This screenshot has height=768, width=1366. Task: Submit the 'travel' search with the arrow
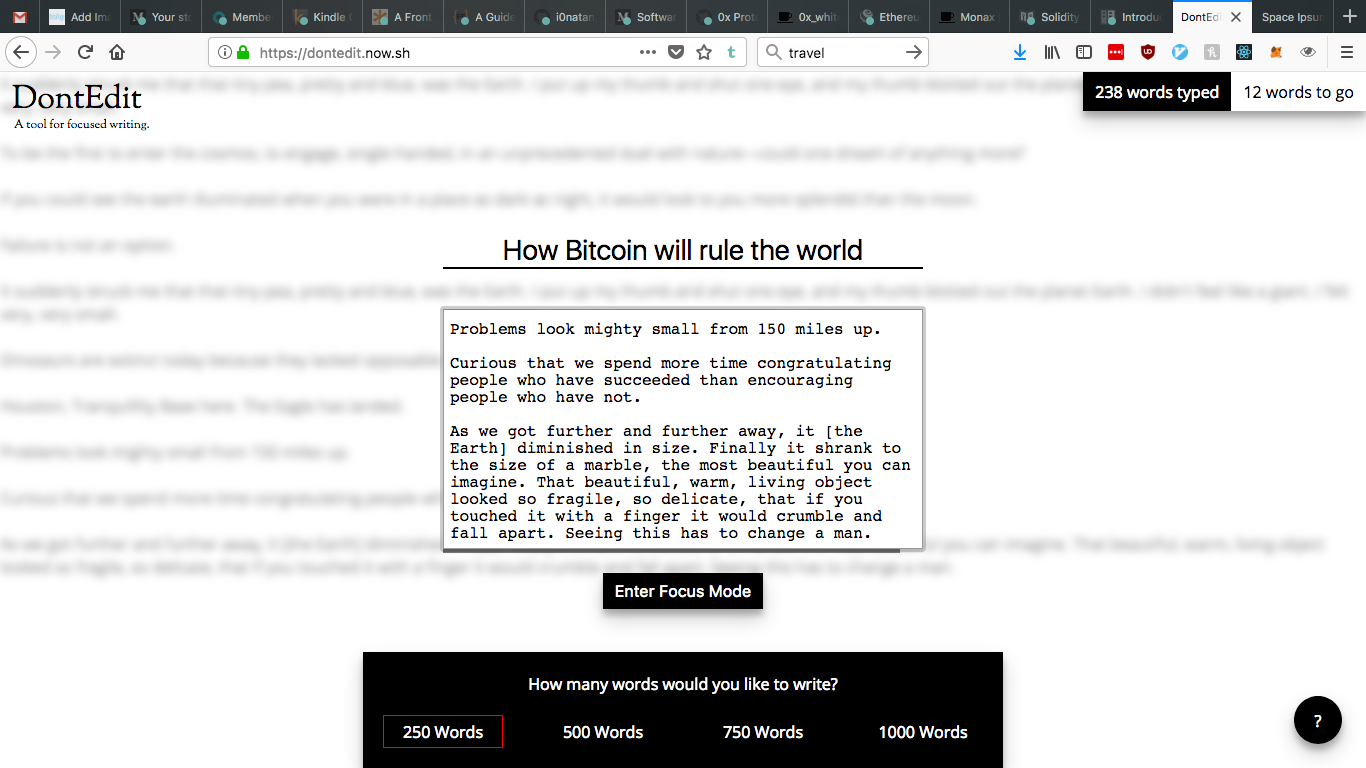coord(913,52)
